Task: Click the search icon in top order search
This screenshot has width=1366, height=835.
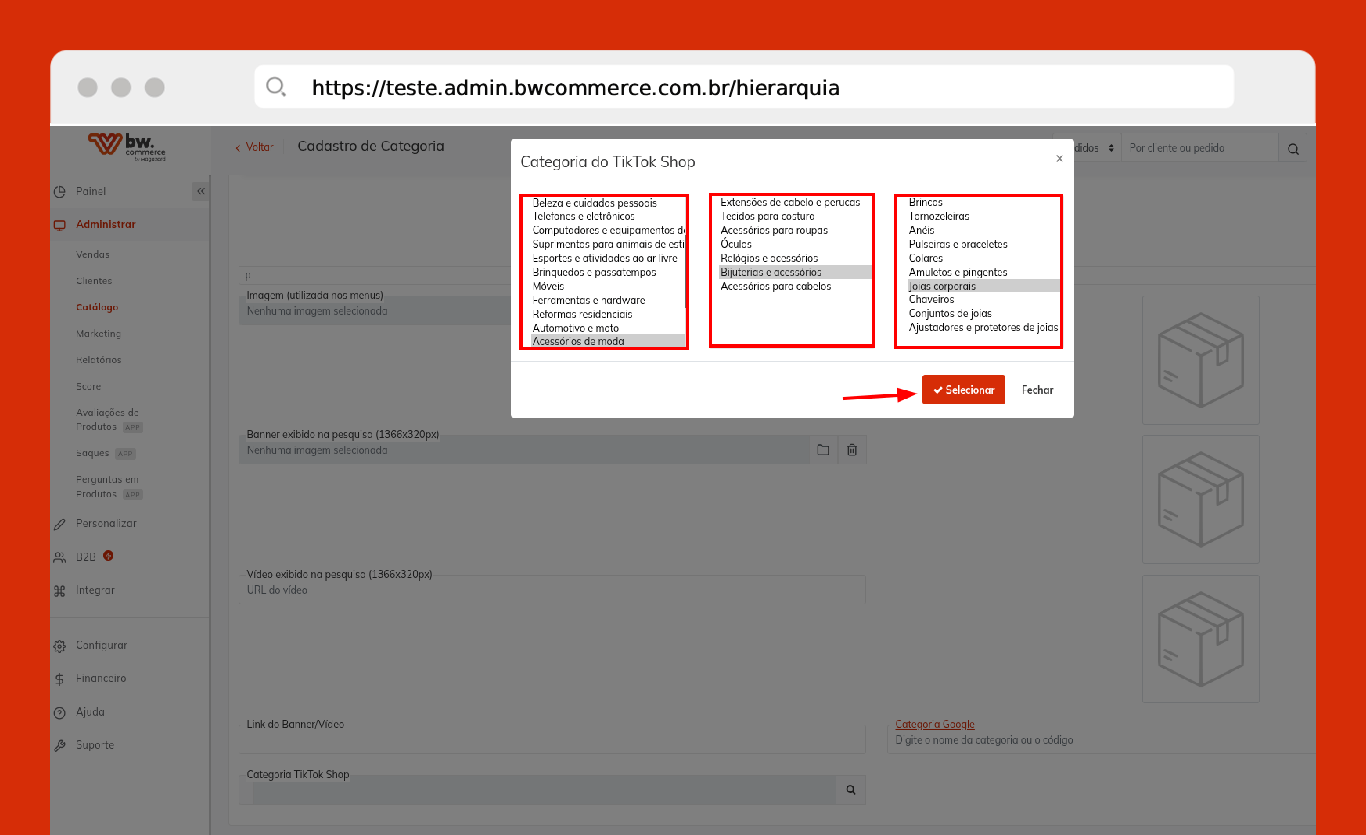Action: (1293, 148)
